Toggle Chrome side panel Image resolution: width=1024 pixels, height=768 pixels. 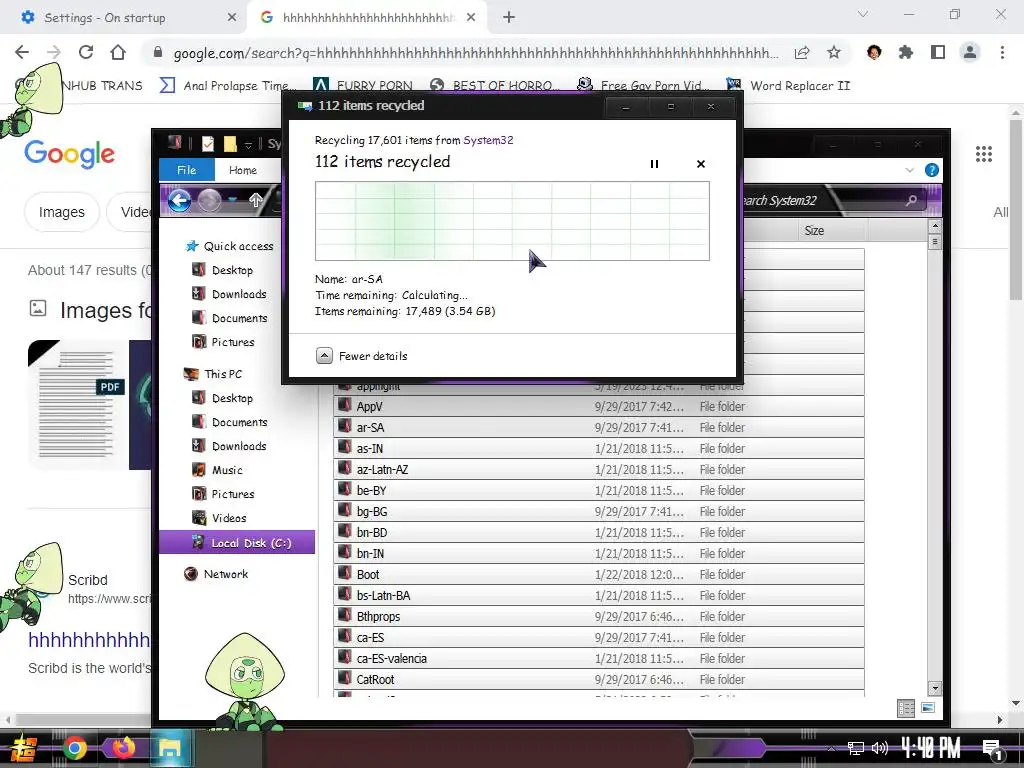point(938,52)
